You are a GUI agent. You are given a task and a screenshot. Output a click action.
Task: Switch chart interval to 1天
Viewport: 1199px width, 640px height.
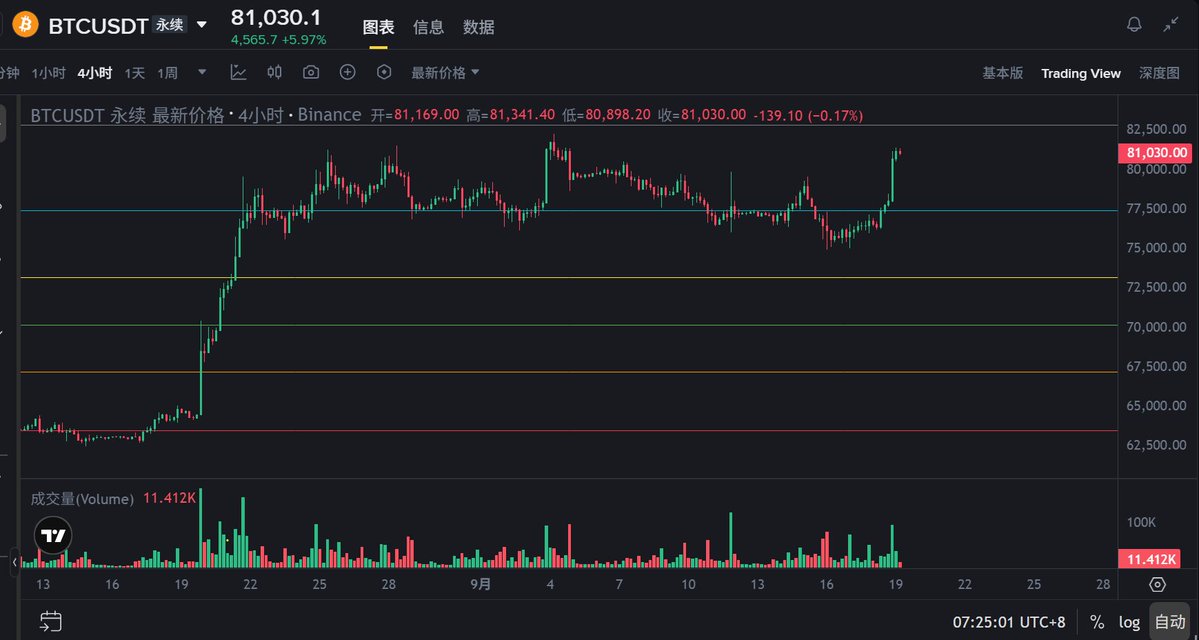[135, 73]
